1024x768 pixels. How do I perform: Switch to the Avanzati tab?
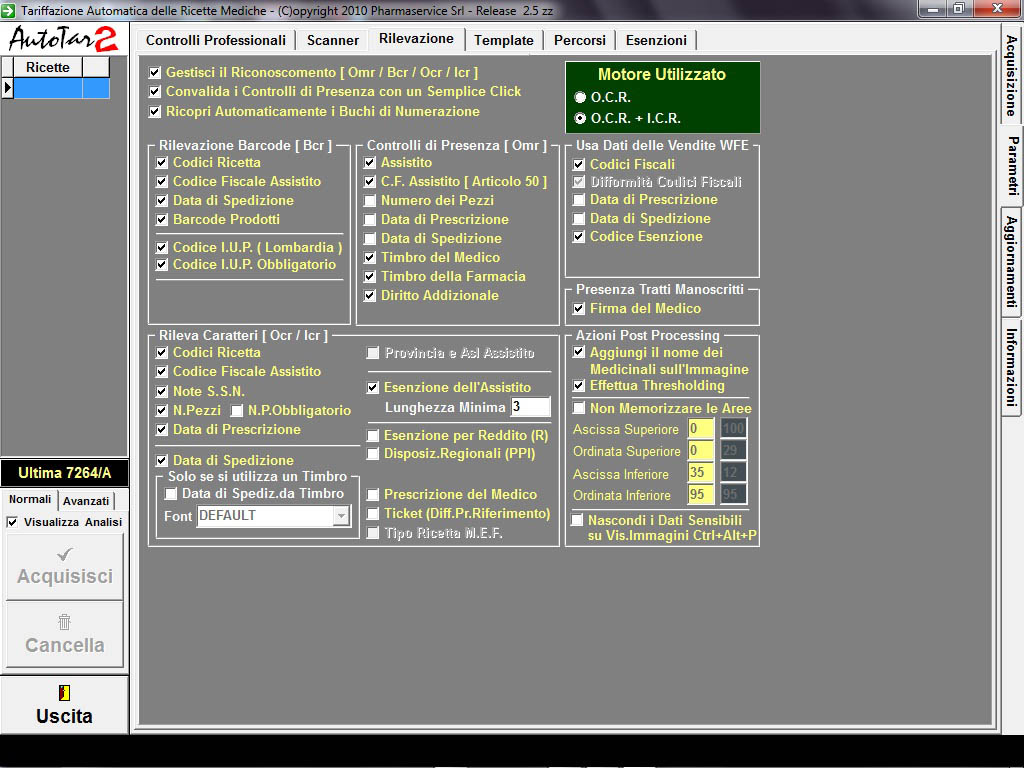86,501
